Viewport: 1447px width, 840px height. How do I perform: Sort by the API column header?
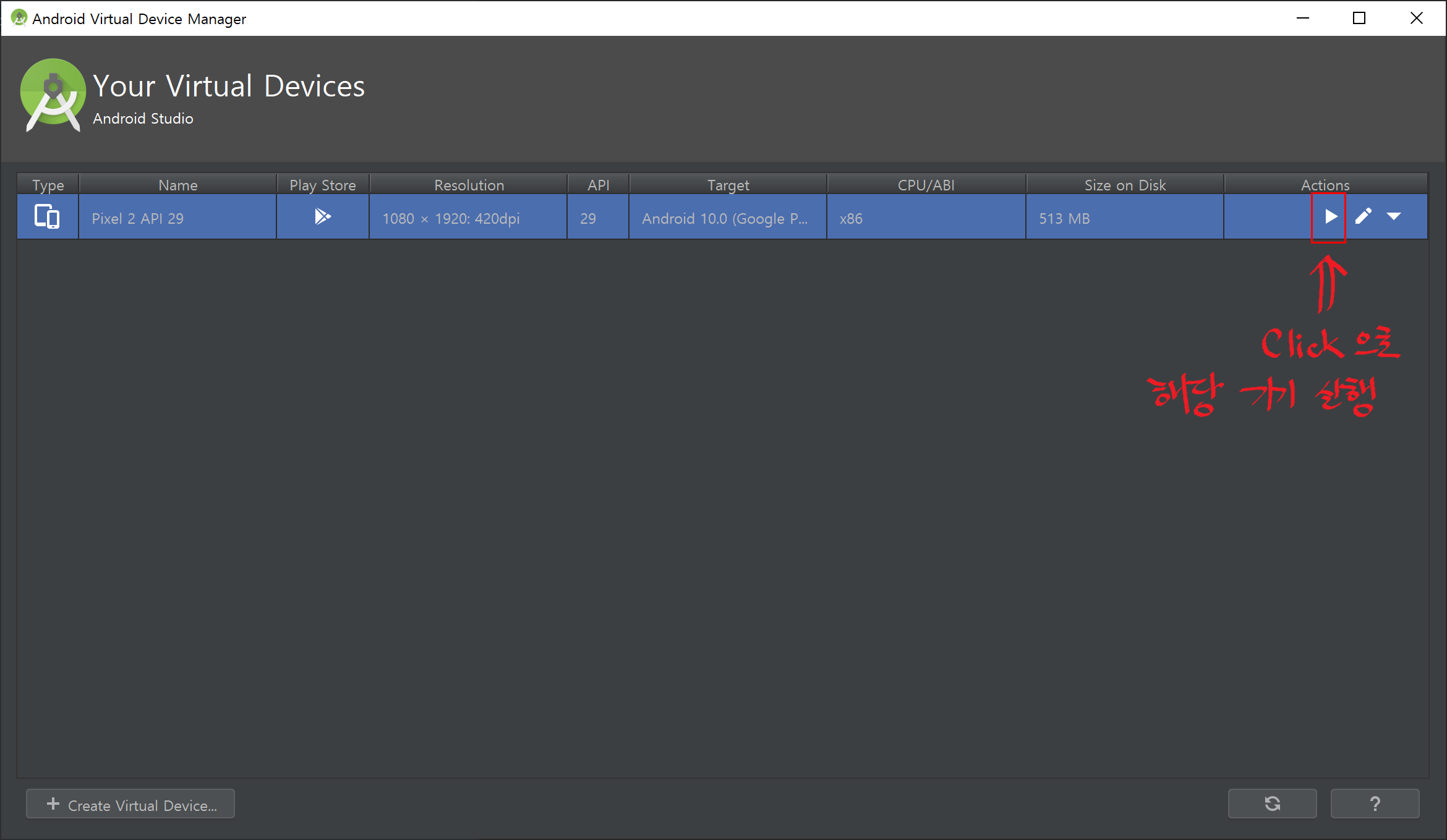click(598, 185)
